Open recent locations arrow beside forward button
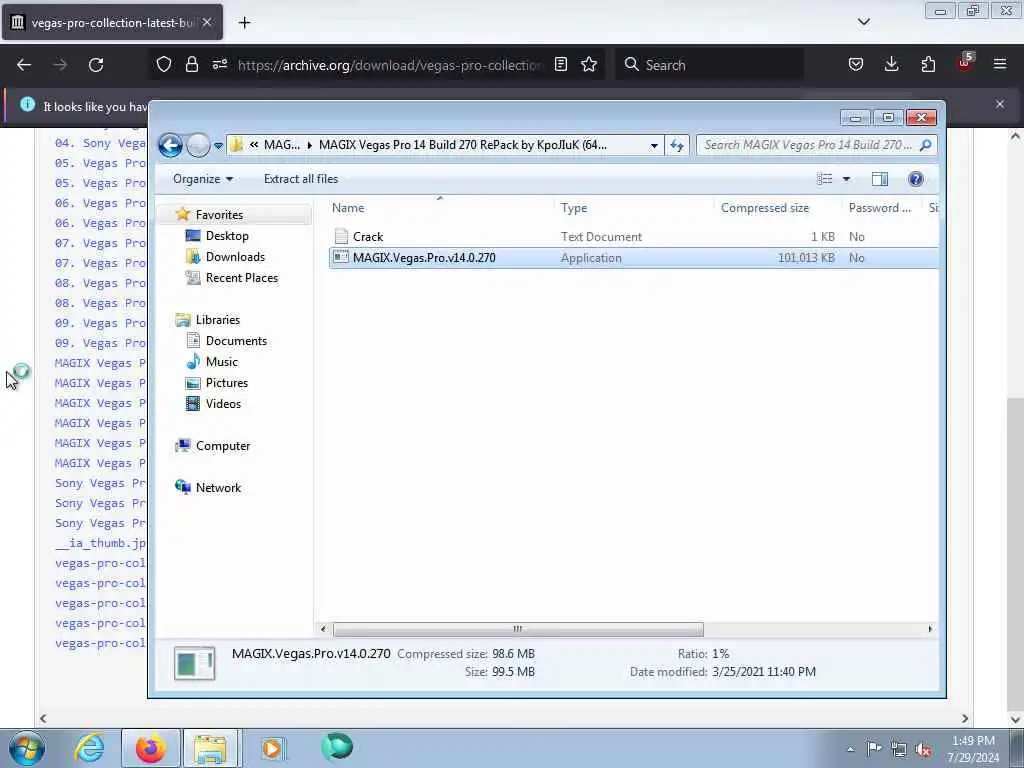The height and width of the screenshot is (768, 1024). click(x=218, y=146)
